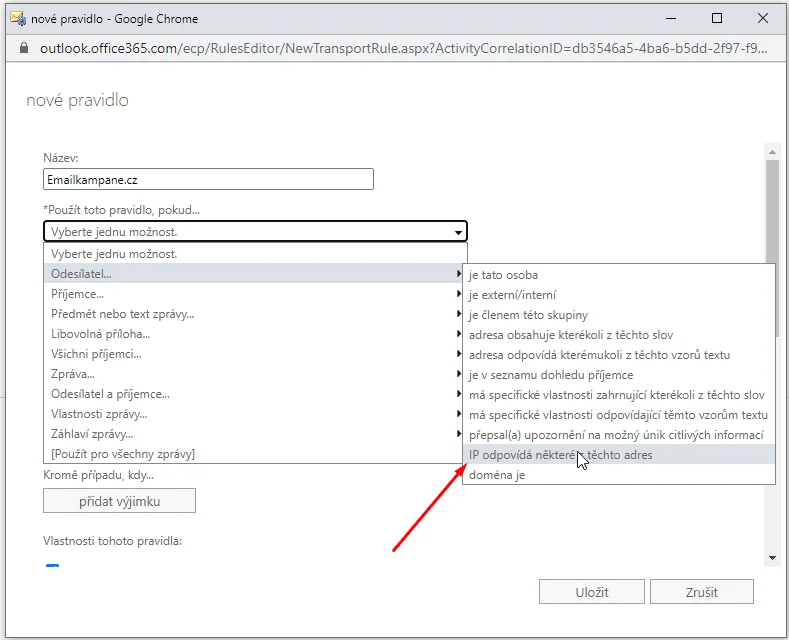Expand arrow beside 'Vlastnosti zprávy...' row
The height and width of the screenshot is (641, 789).
(458, 414)
